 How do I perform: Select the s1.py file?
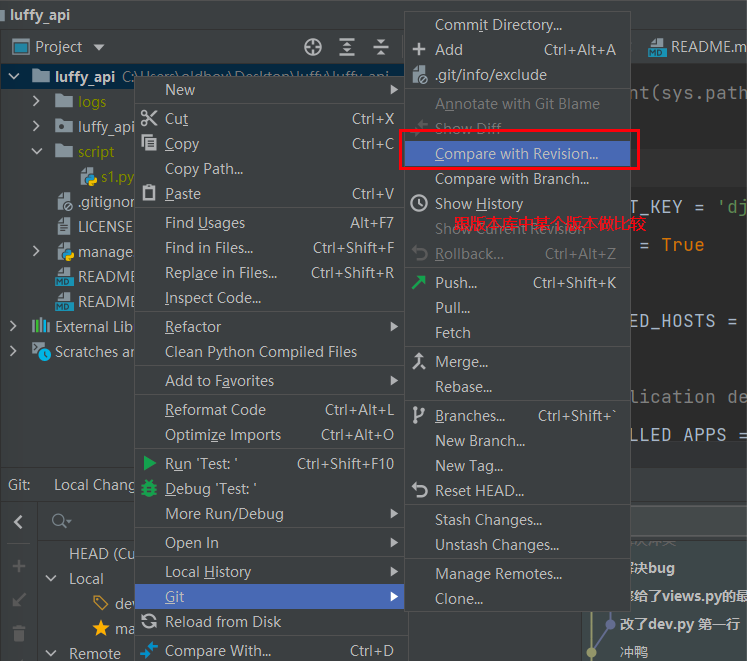coord(107,177)
